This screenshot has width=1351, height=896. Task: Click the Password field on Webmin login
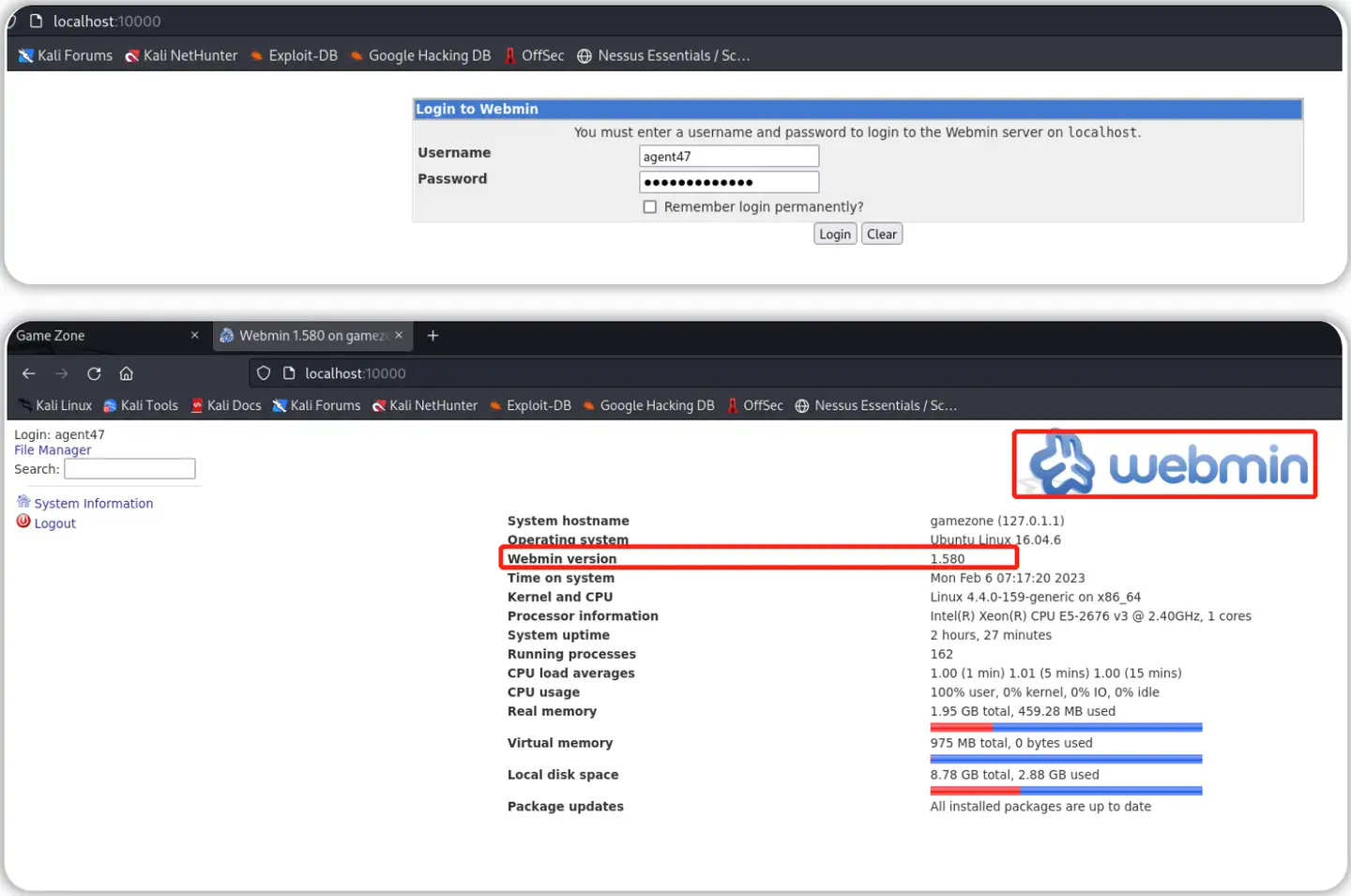tap(729, 182)
